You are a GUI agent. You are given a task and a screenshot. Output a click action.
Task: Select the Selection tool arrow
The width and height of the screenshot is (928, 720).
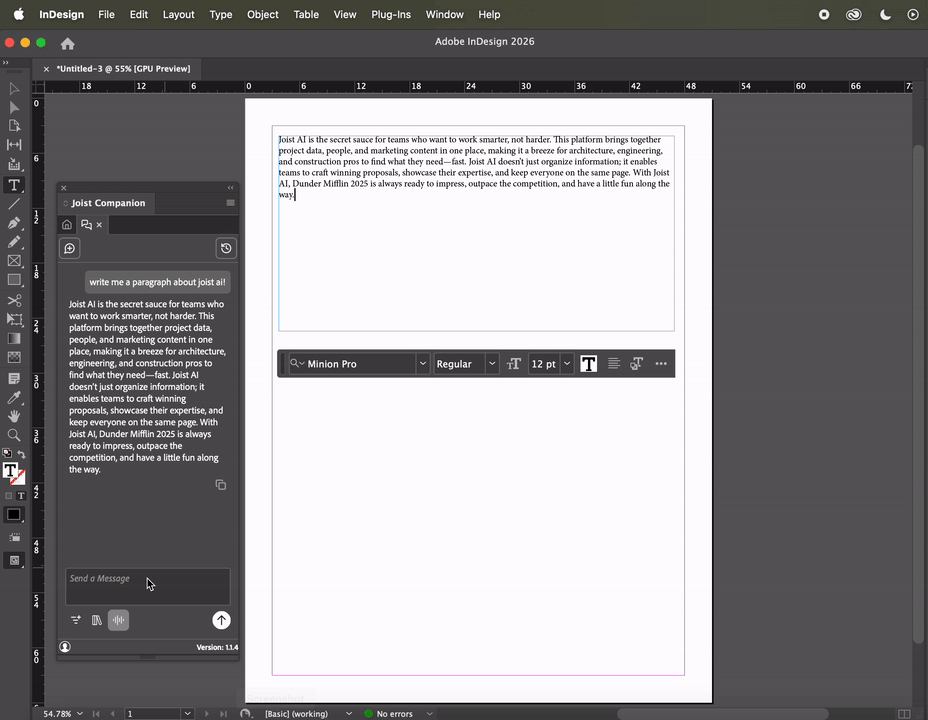14,89
